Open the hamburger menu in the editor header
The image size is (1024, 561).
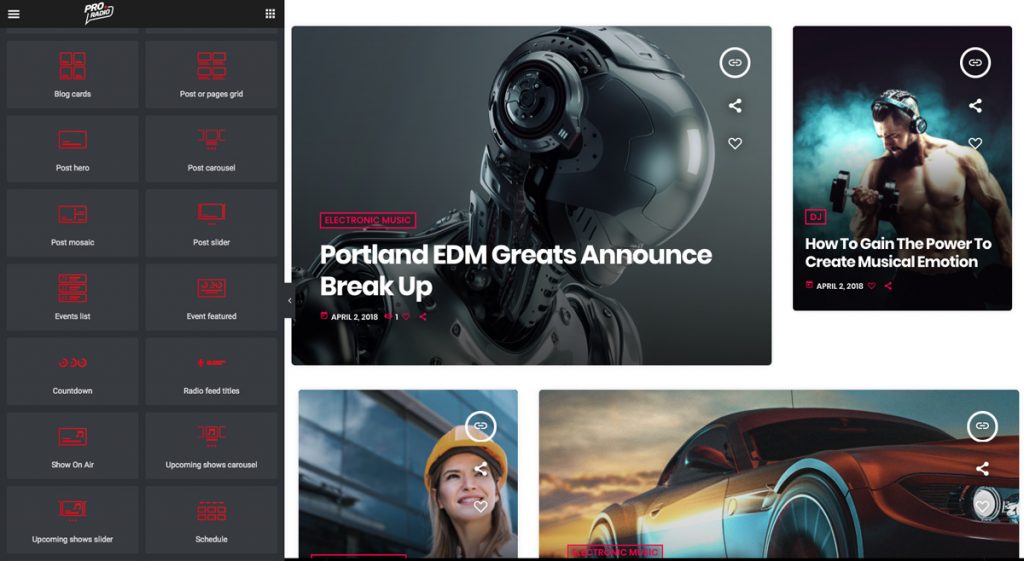pos(14,14)
